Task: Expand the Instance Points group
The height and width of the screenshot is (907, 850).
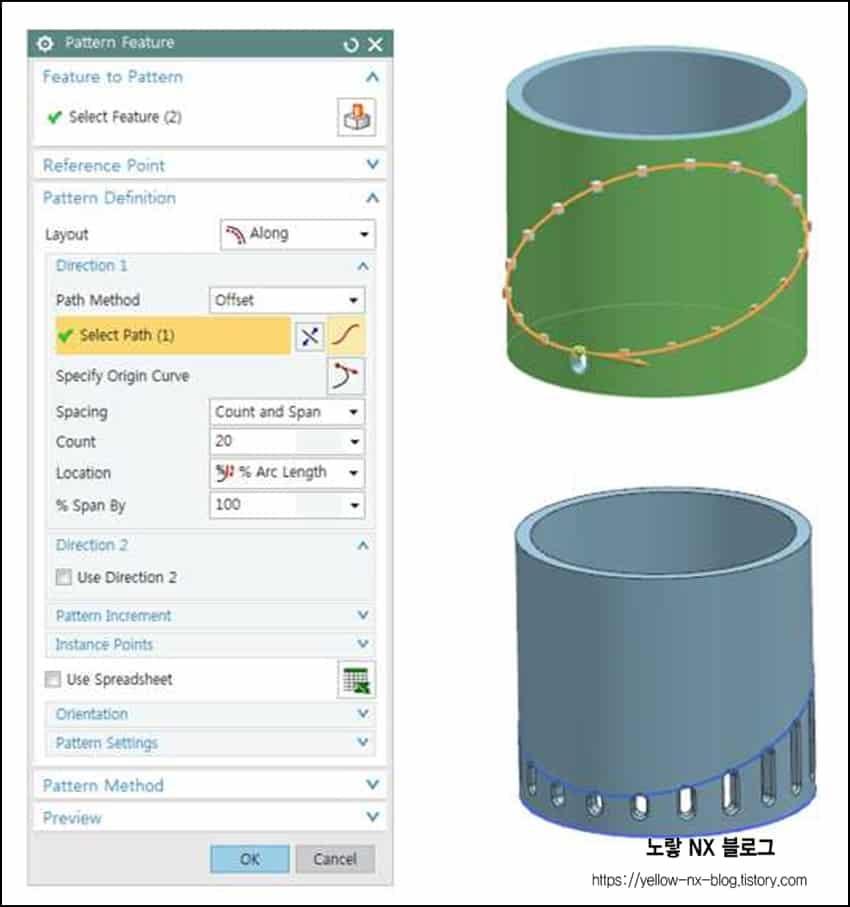Action: (x=363, y=644)
